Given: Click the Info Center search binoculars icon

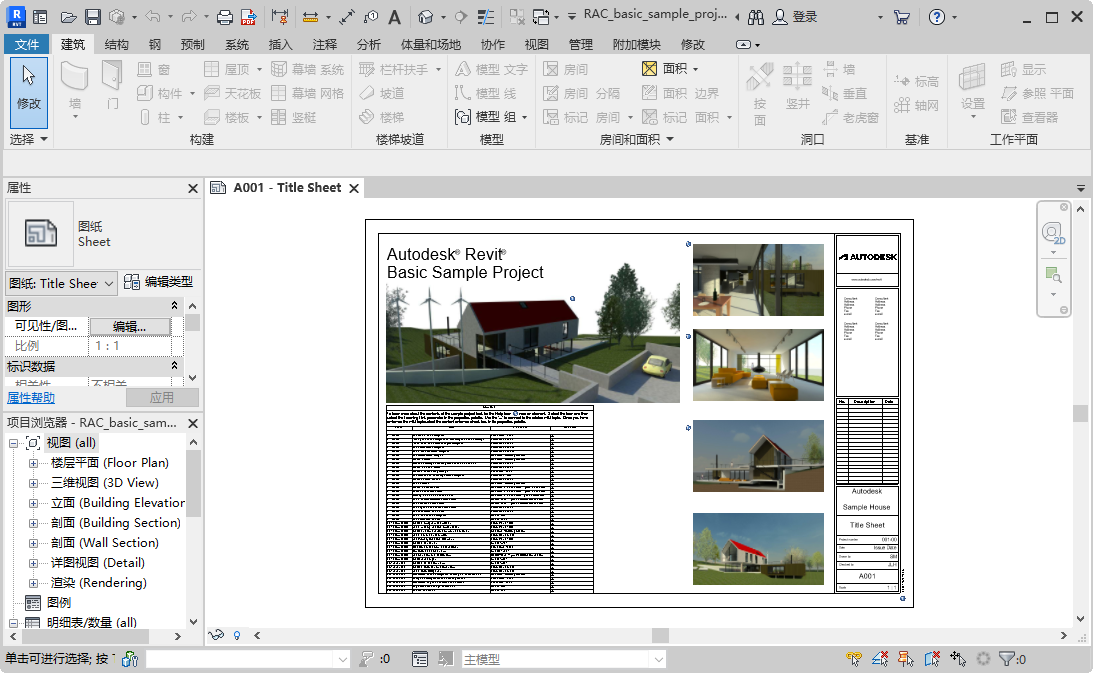Looking at the screenshot, I should (756, 17).
